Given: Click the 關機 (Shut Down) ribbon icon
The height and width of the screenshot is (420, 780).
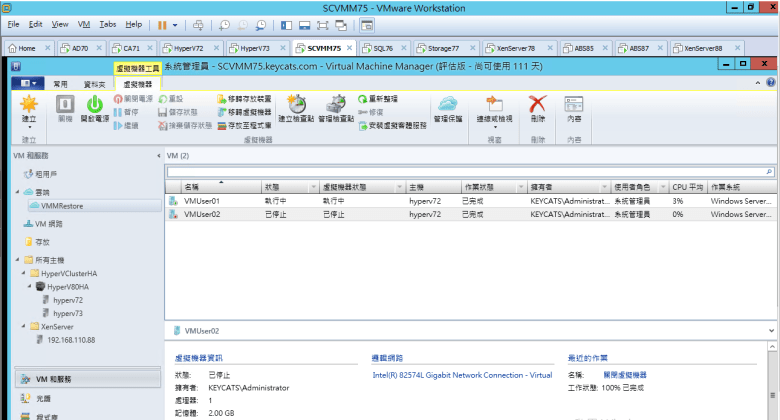Looking at the screenshot, I should pyautogui.click(x=65, y=106).
